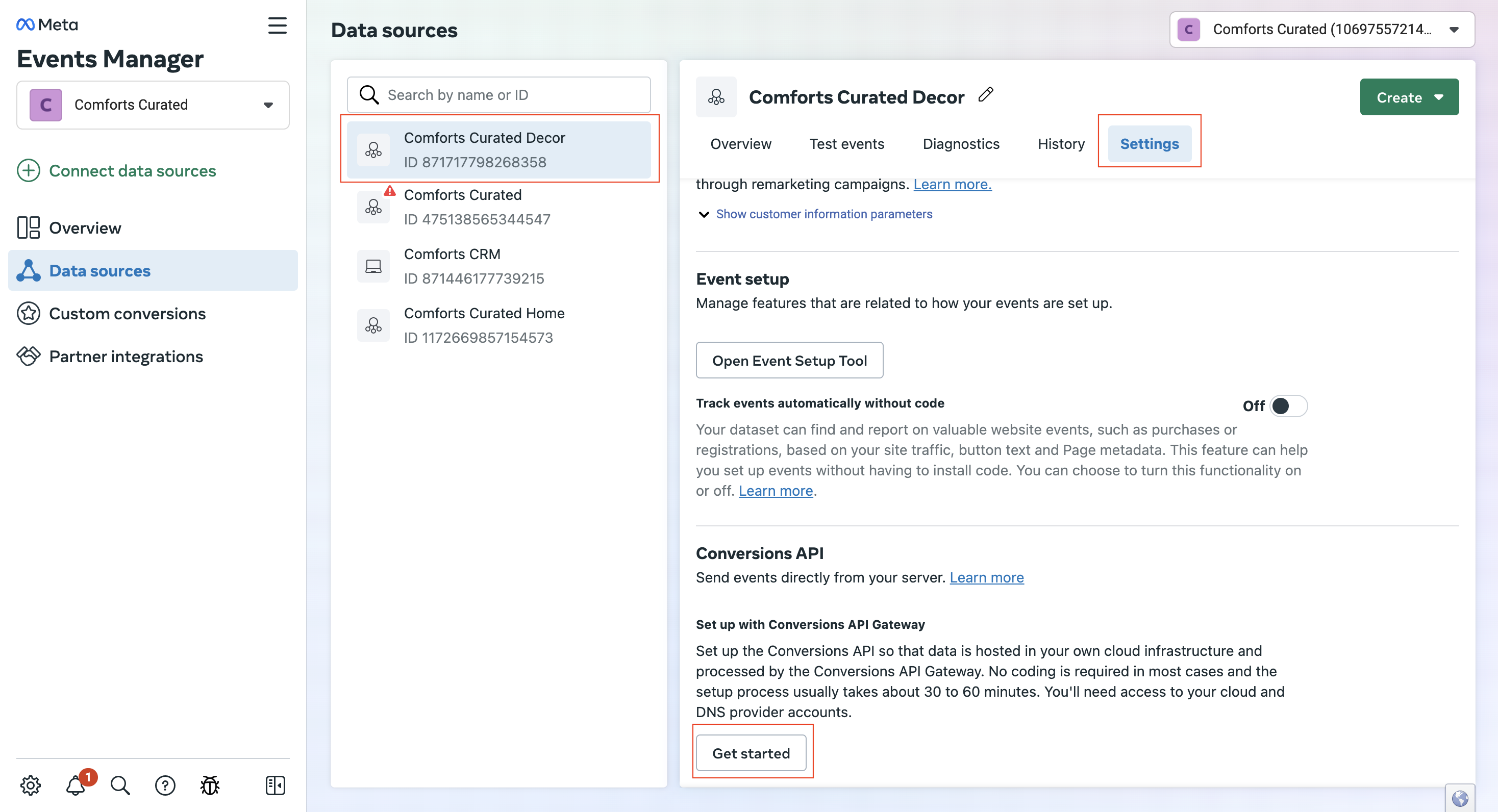The width and height of the screenshot is (1498, 812).
Task: Click the Connect data sources plus icon
Action: click(29, 171)
